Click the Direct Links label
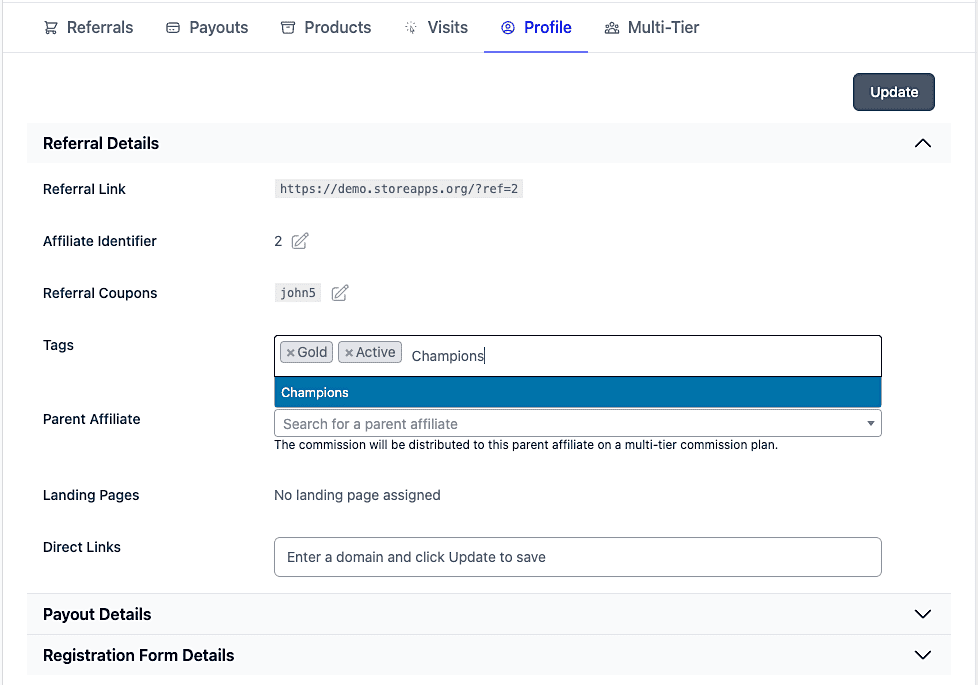The height and width of the screenshot is (685, 978). point(82,547)
